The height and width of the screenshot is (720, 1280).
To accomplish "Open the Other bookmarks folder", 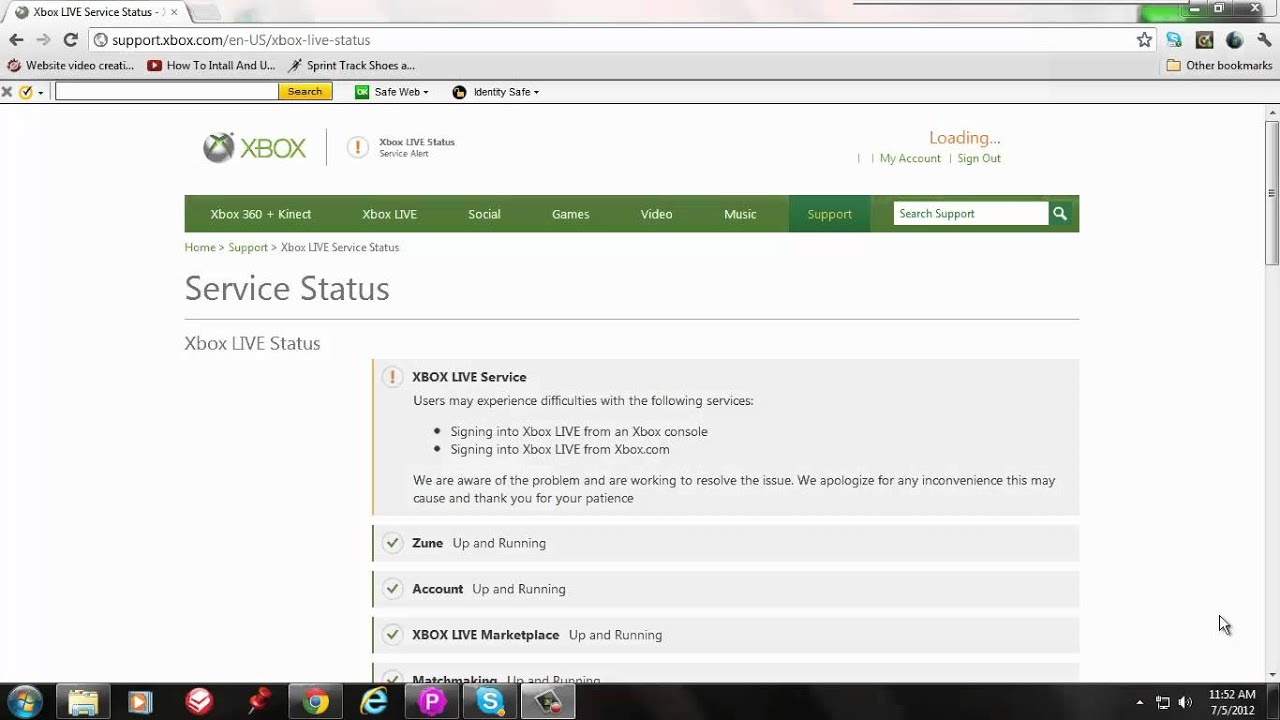I will [x=1219, y=65].
